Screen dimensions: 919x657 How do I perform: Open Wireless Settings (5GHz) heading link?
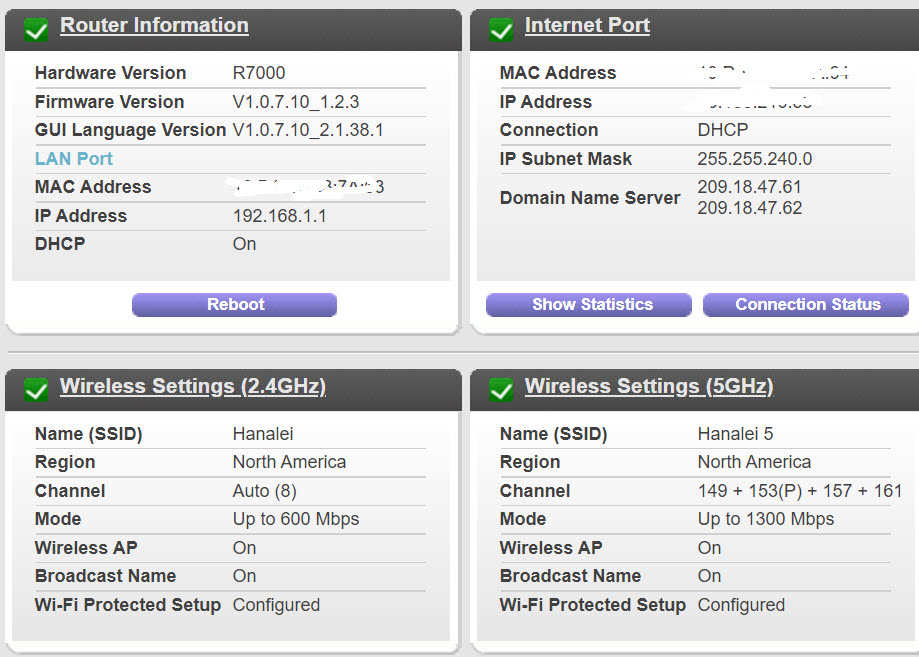pyautogui.click(x=648, y=387)
